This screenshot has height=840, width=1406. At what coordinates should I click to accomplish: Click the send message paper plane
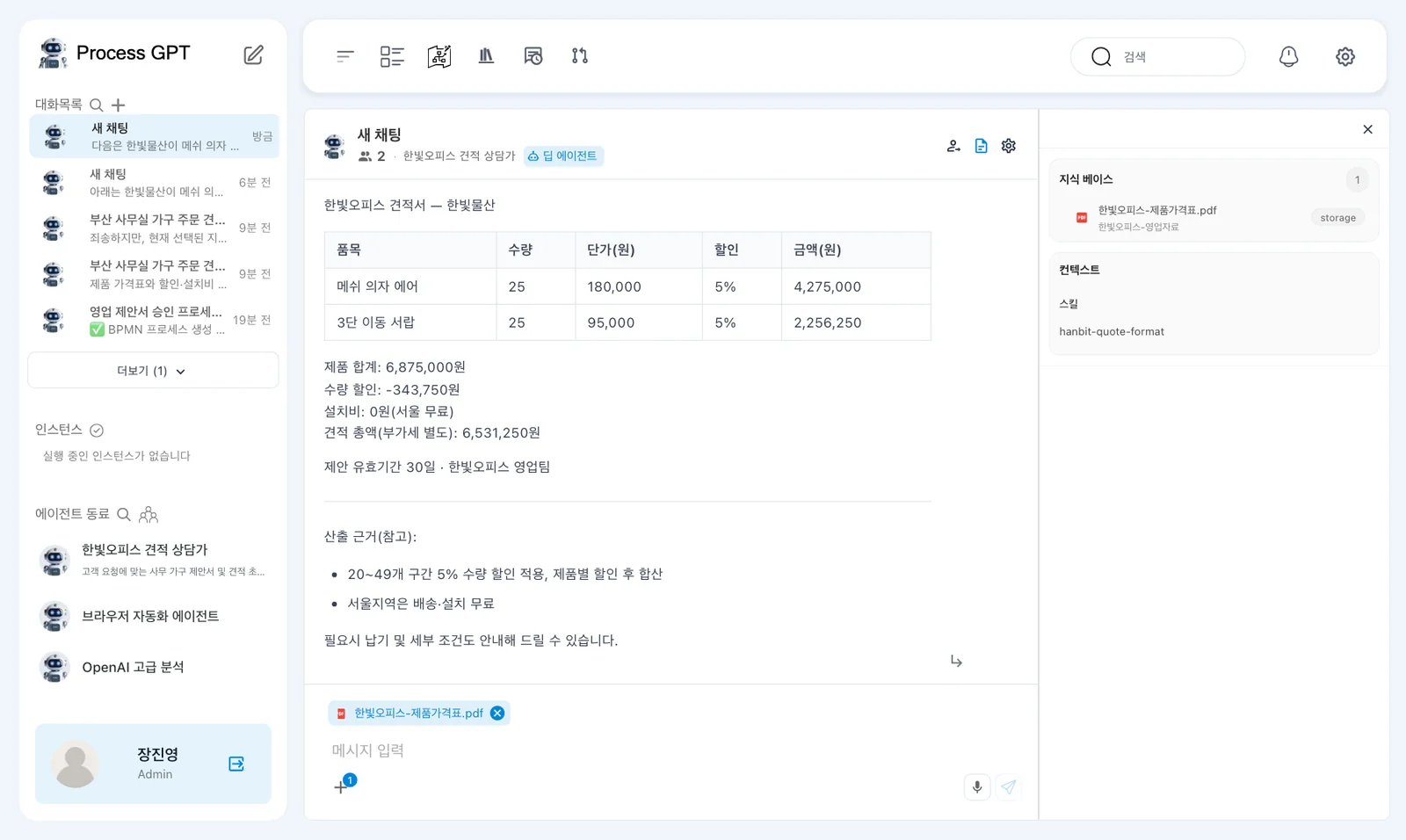tap(1009, 786)
